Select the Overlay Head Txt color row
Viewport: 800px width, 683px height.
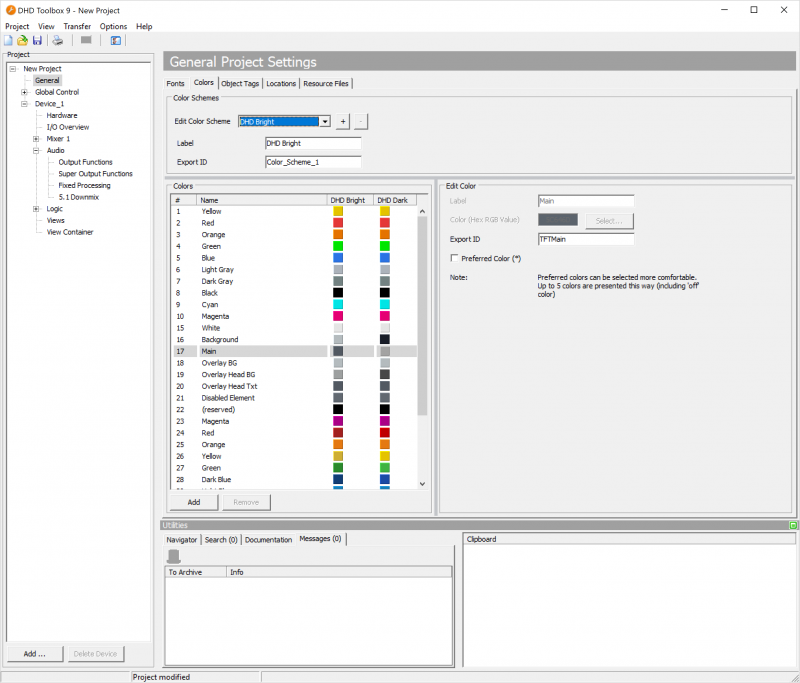[295, 387]
